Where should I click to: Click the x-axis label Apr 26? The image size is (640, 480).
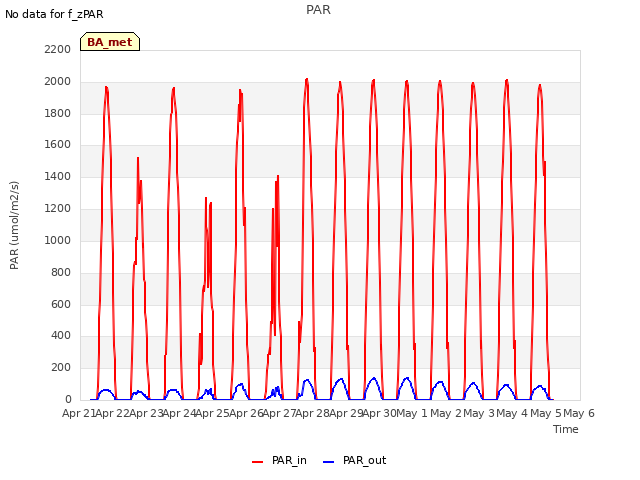click(x=246, y=413)
